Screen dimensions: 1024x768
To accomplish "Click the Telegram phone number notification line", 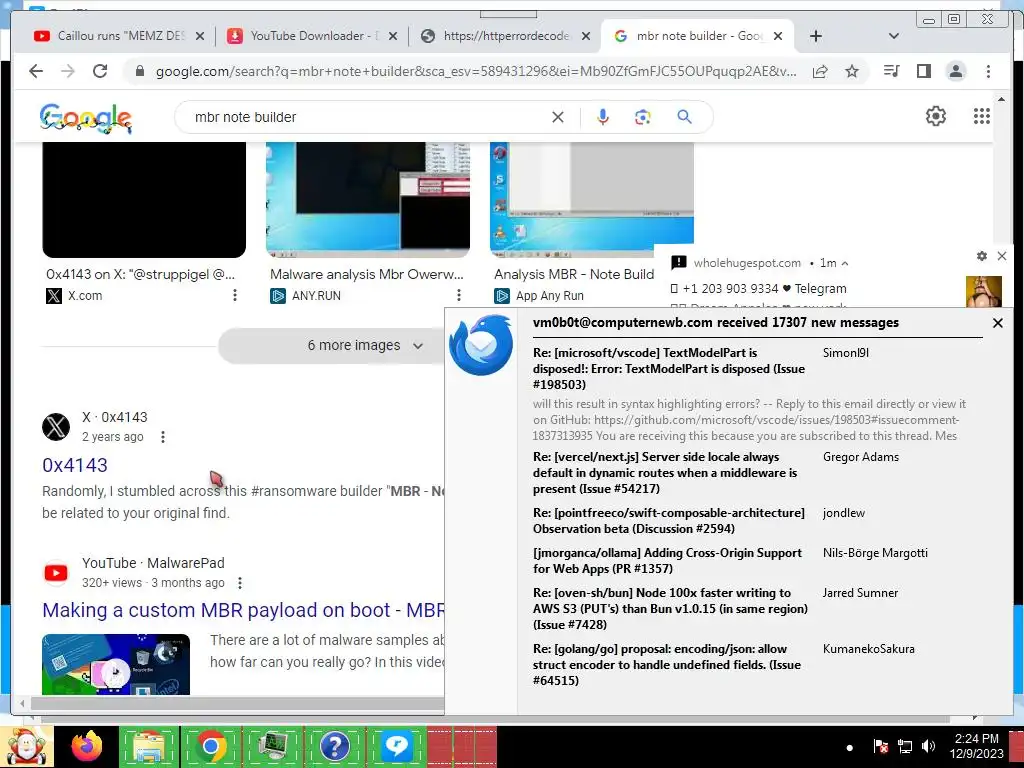I will [x=758, y=289].
